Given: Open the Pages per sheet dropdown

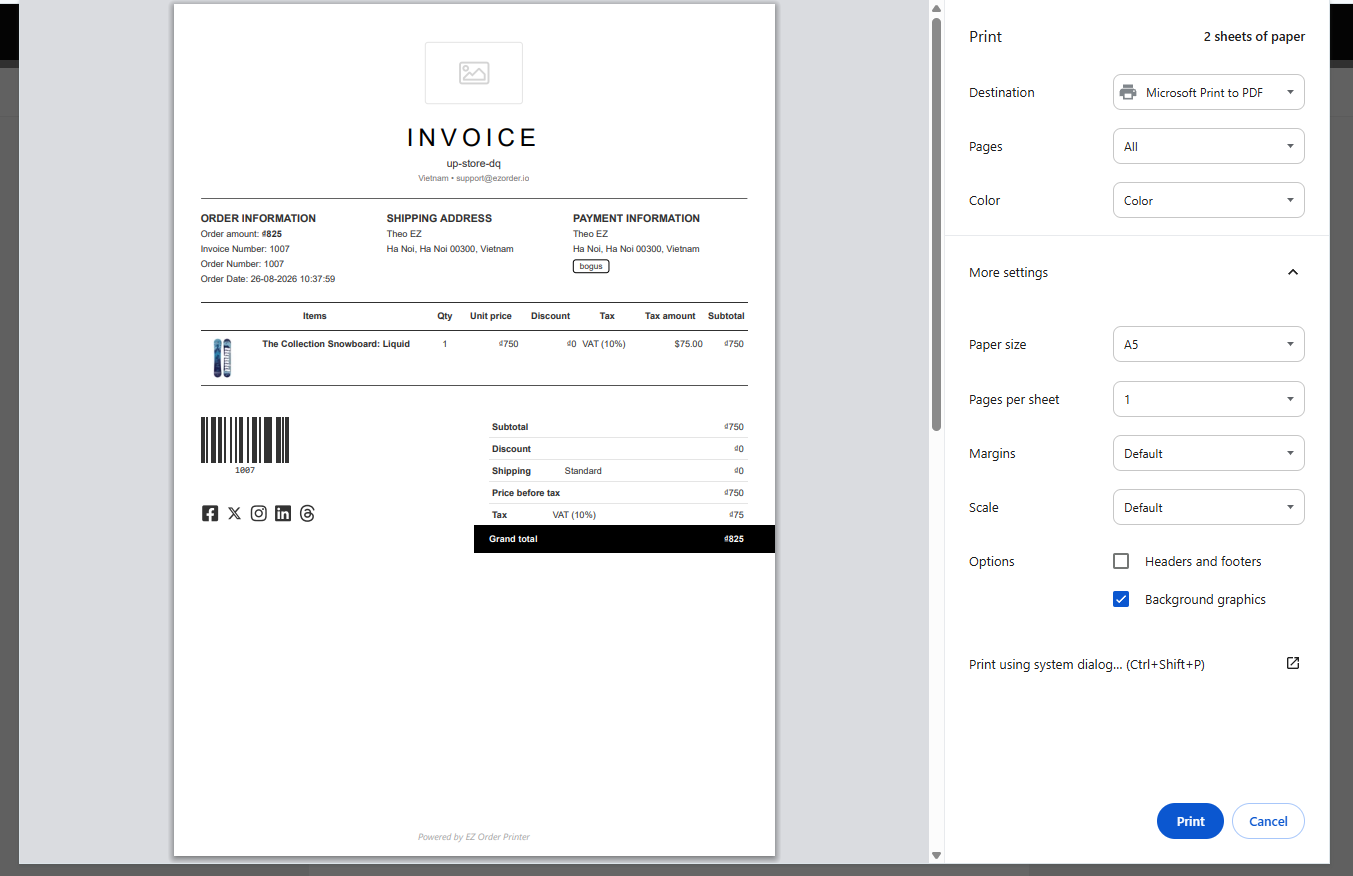Looking at the screenshot, I should pos(1209,399).
